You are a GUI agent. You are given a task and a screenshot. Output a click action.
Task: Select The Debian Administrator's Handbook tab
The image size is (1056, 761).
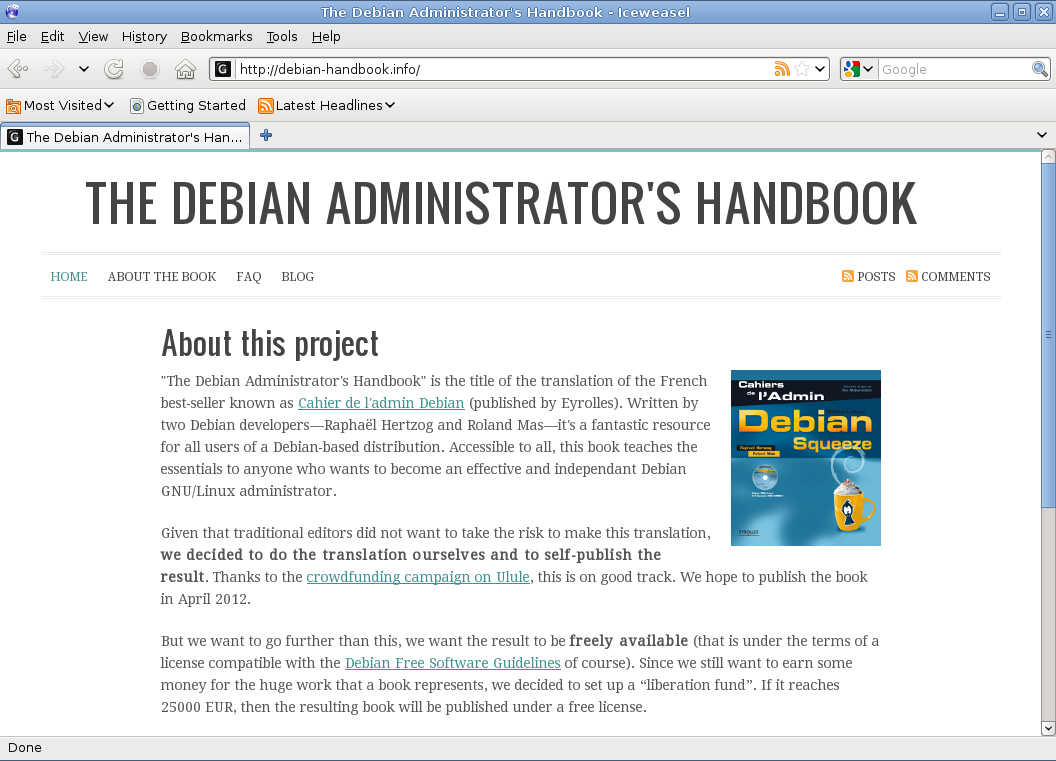(125, 137)
